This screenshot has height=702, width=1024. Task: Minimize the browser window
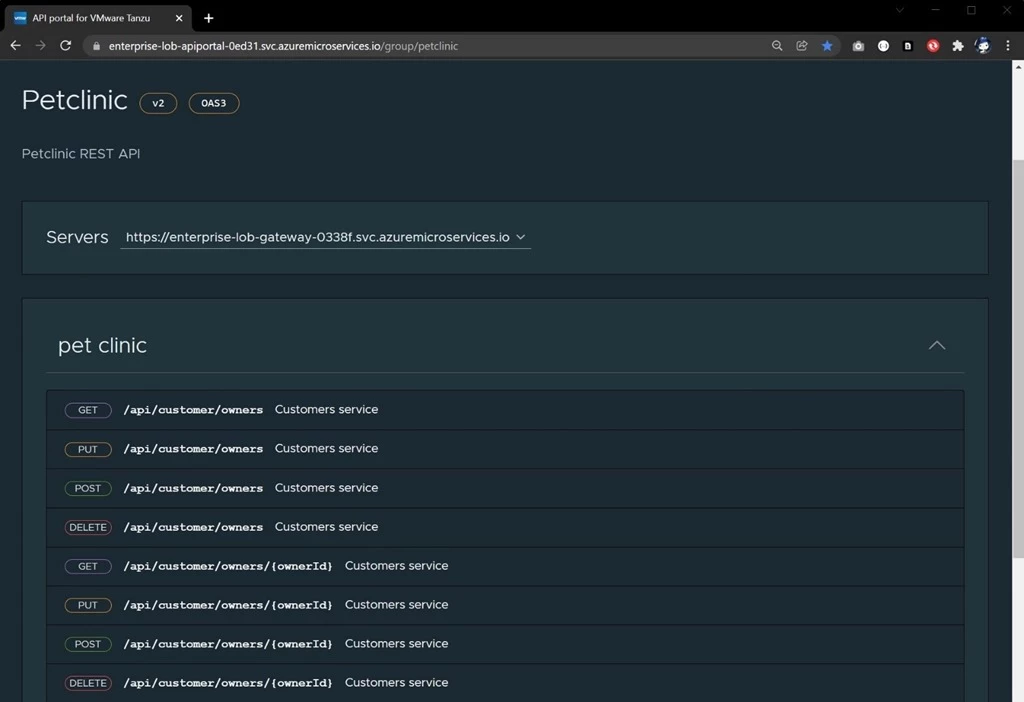click(935, 10)
